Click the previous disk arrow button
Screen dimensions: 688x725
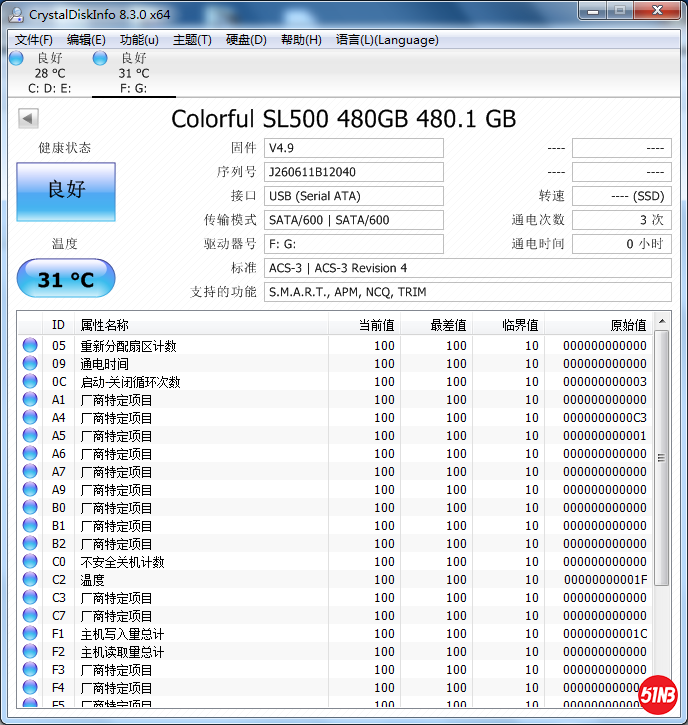[x=28, y=119]
